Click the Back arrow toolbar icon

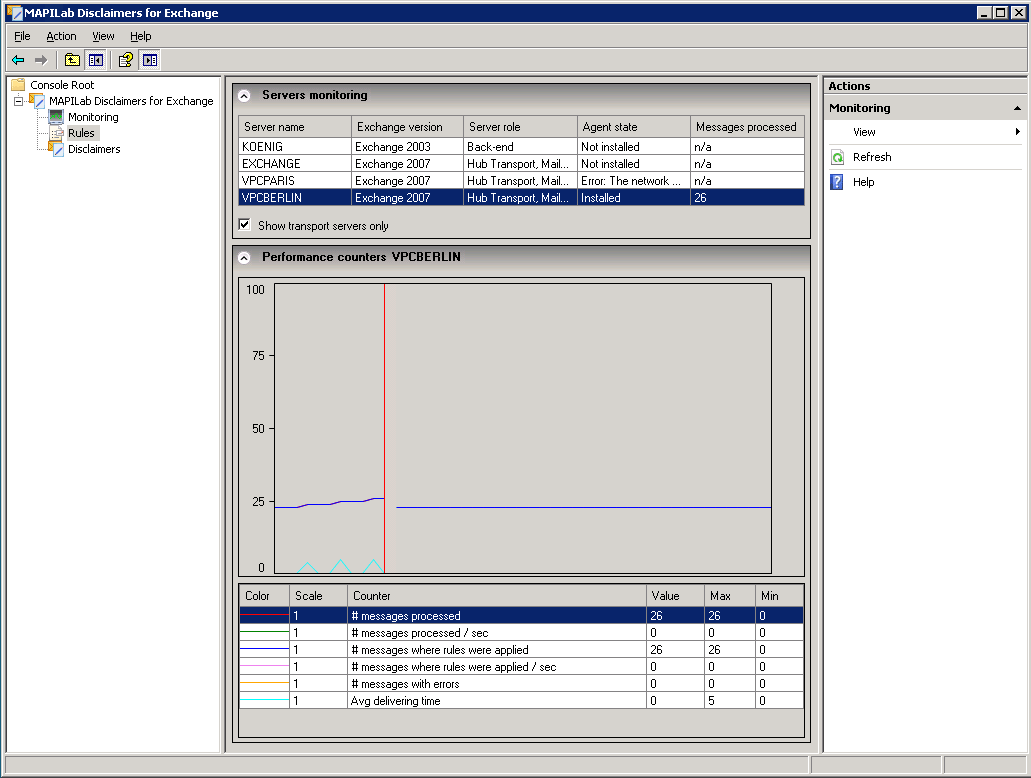(x=18, y=60)
